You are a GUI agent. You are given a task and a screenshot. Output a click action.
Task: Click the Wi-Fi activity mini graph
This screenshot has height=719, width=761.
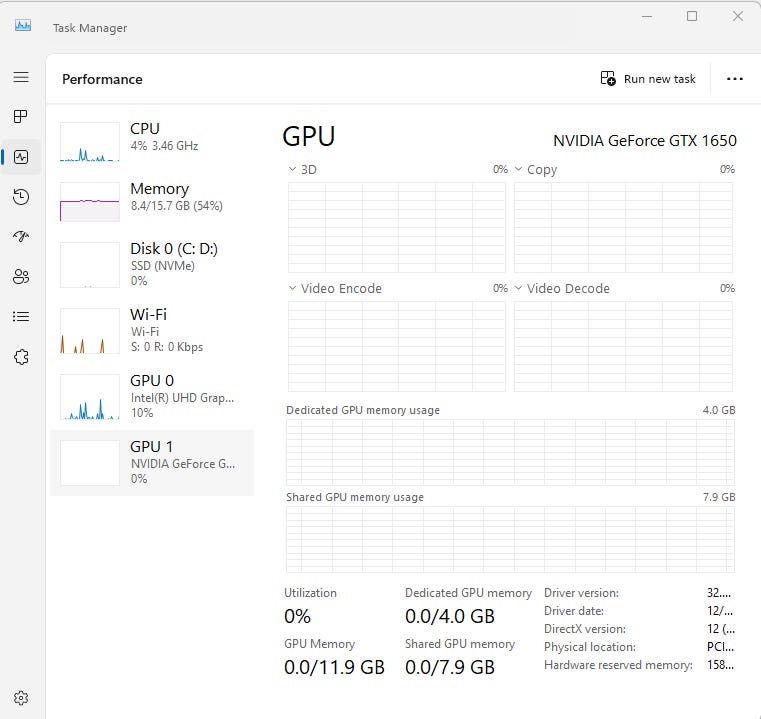click(x=90, y=331)
